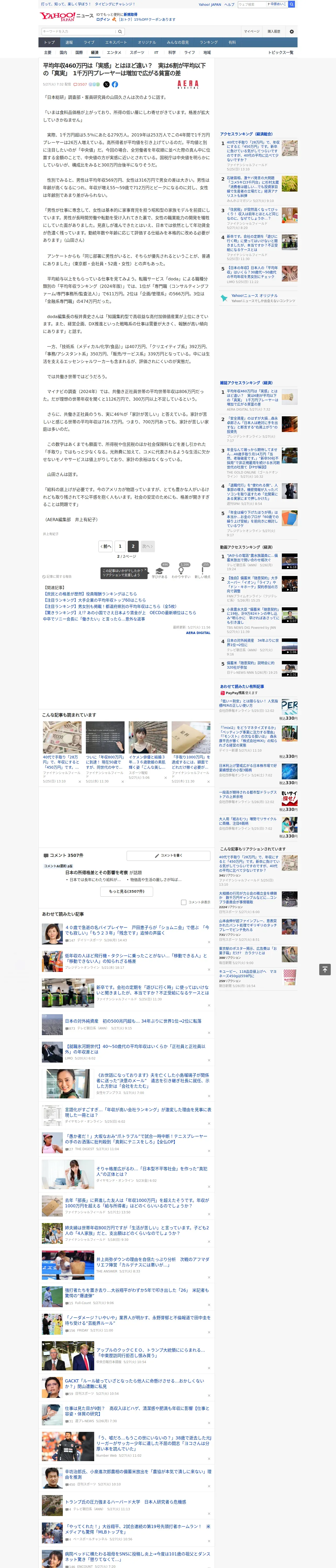The width and height of the screenshot is (336, 1568).
Task: Open 役員報酬ランキングはこちら related link
Action: [x=90, y=593]
